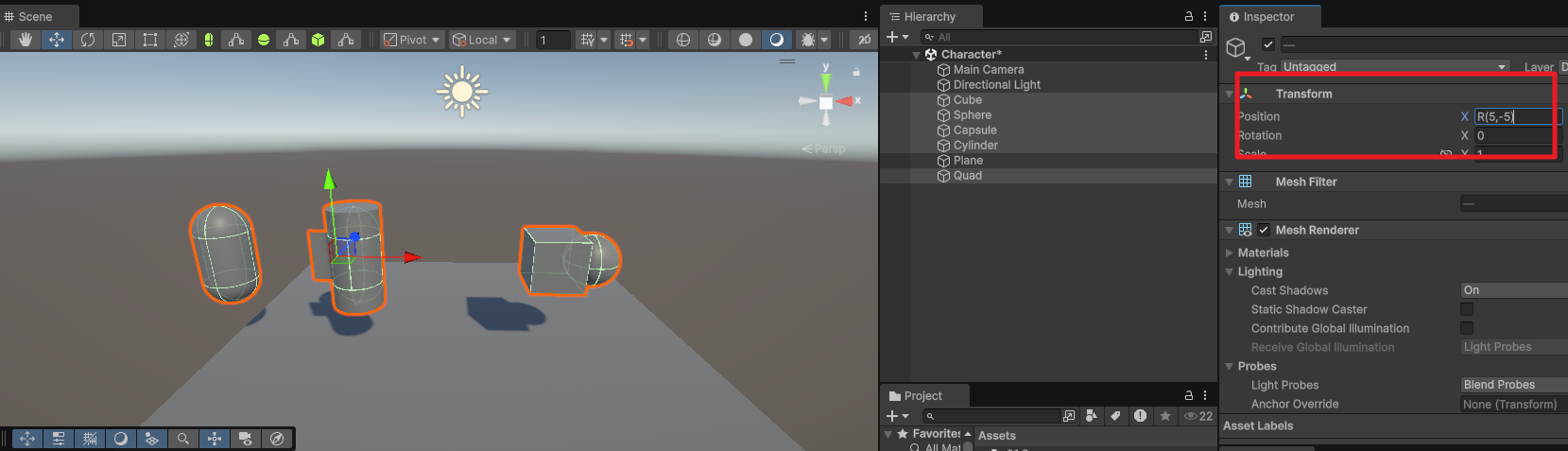This screenshot has width=1568, height=451.
Task: Open grid snapping dropdown arrow
Action: (604, 40)
